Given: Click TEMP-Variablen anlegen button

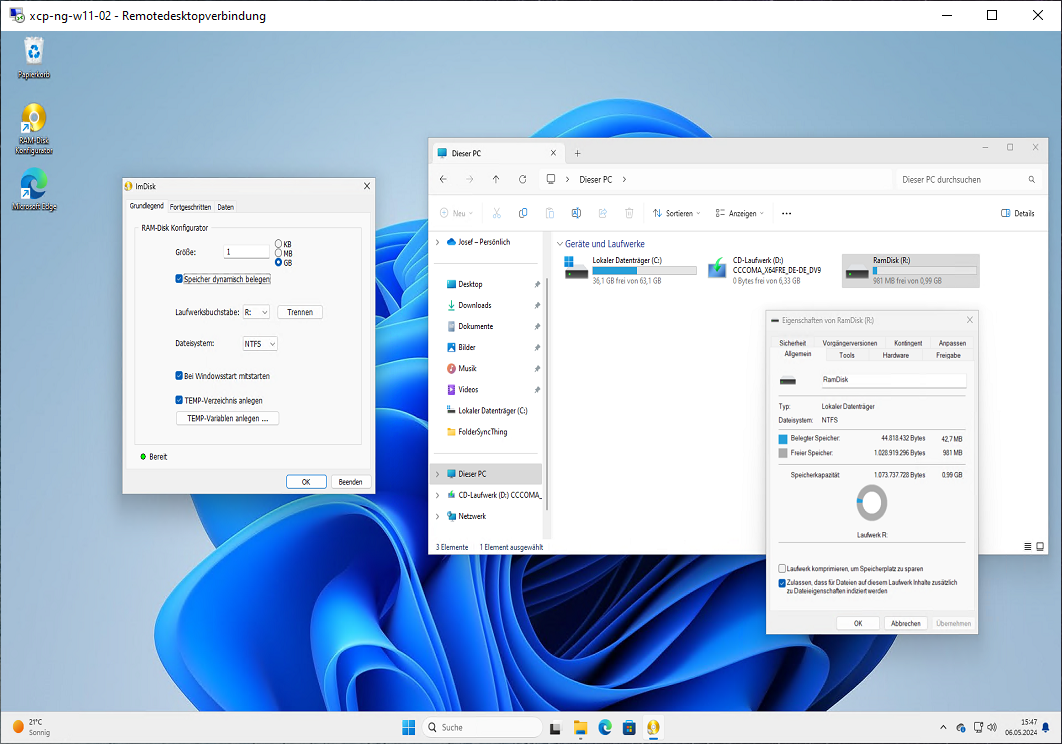Looking at the screenshot, I should coord(227,419).
